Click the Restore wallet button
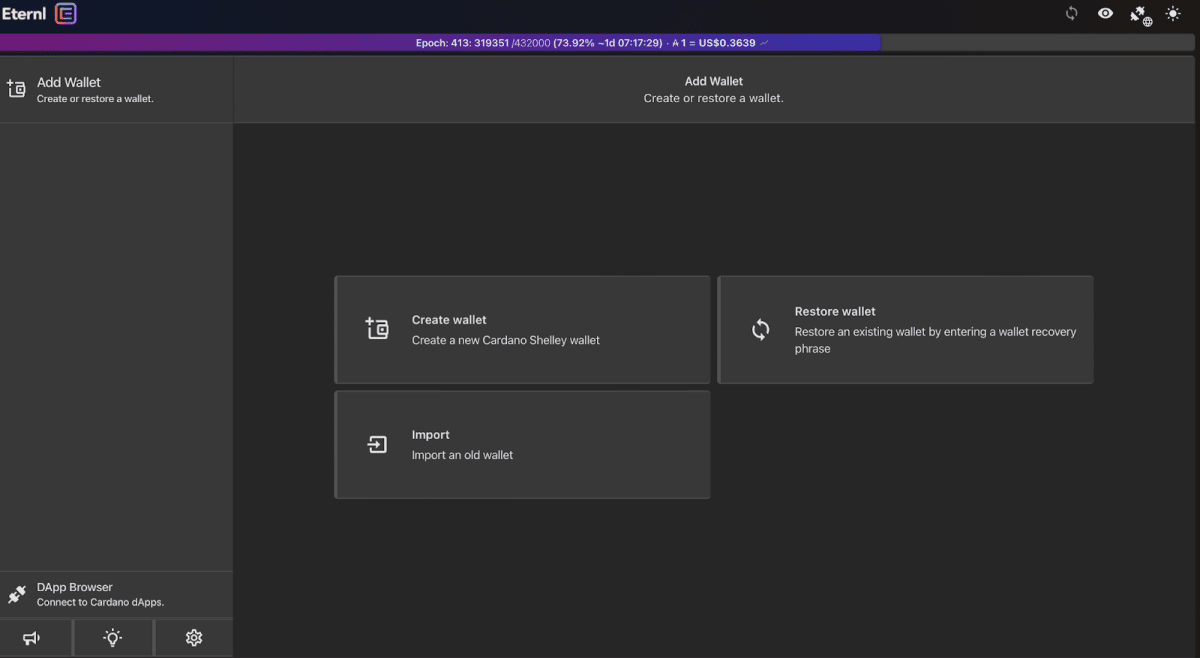This screenshot has height=658, width=1200. click(x=905, y=329)
